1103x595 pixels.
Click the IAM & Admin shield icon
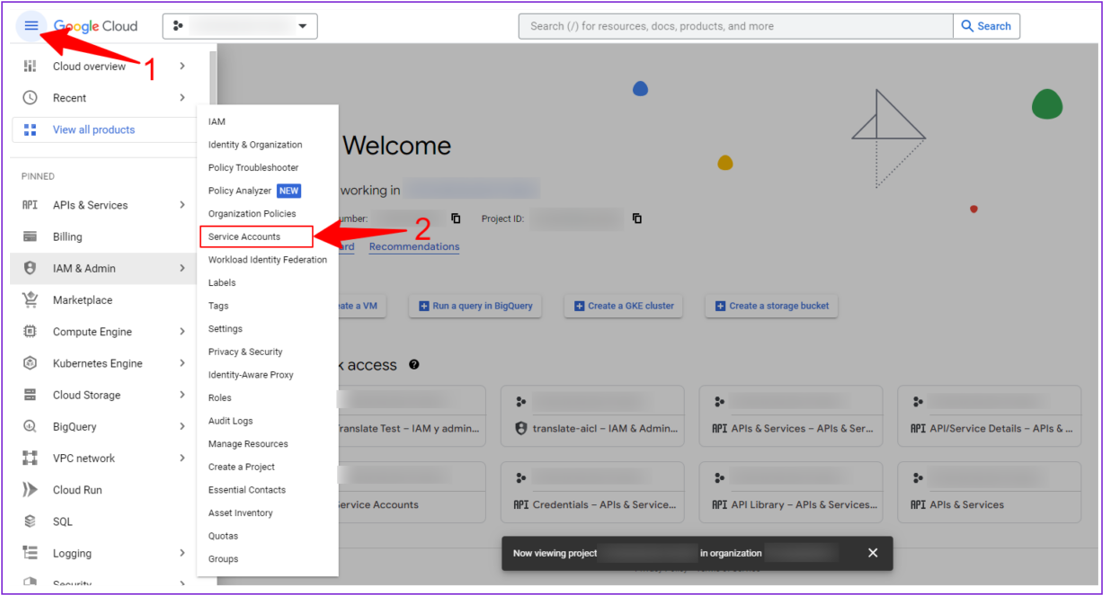click(30, 268)
